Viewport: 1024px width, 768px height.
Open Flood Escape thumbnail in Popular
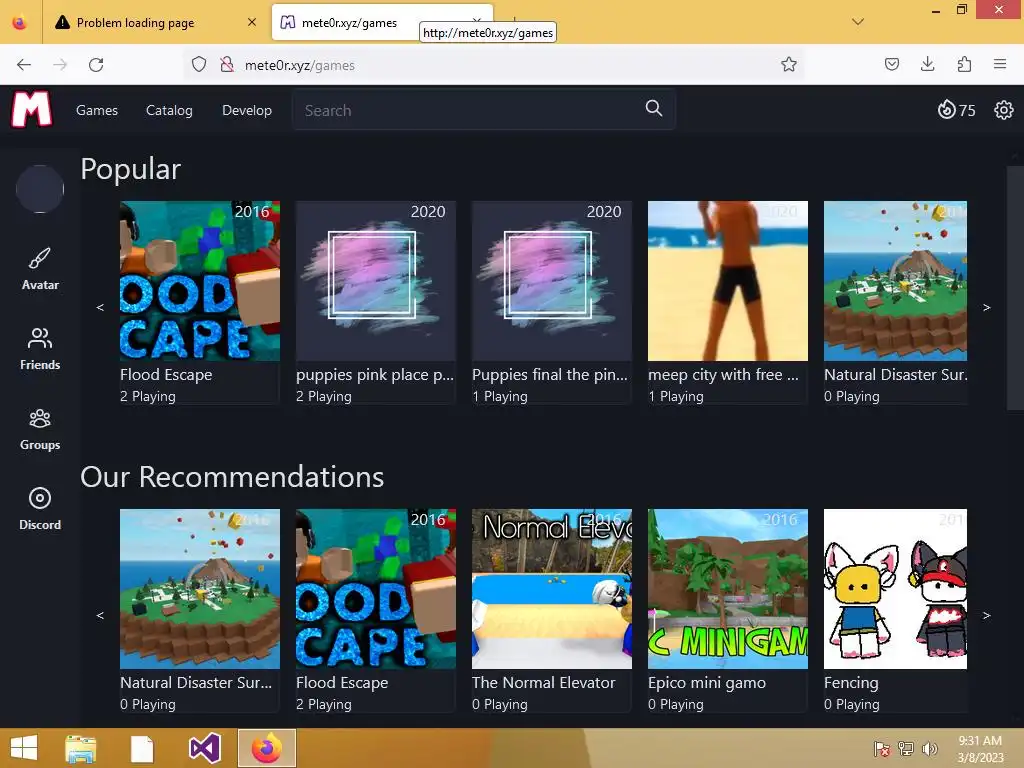[200, 281]
